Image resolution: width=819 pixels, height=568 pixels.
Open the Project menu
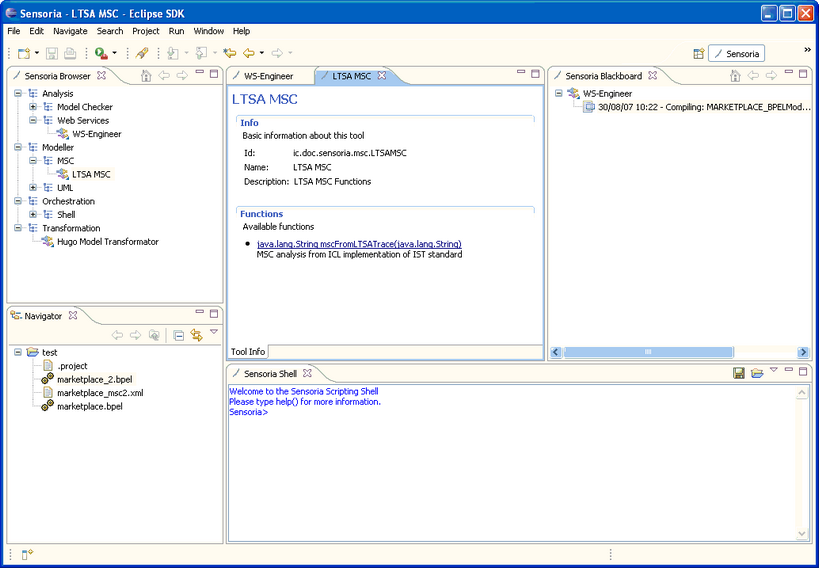tap(146, 31)
